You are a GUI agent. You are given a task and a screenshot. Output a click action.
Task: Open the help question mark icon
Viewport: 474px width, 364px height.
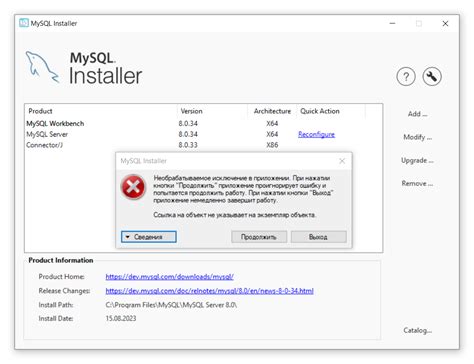point(406,77)
